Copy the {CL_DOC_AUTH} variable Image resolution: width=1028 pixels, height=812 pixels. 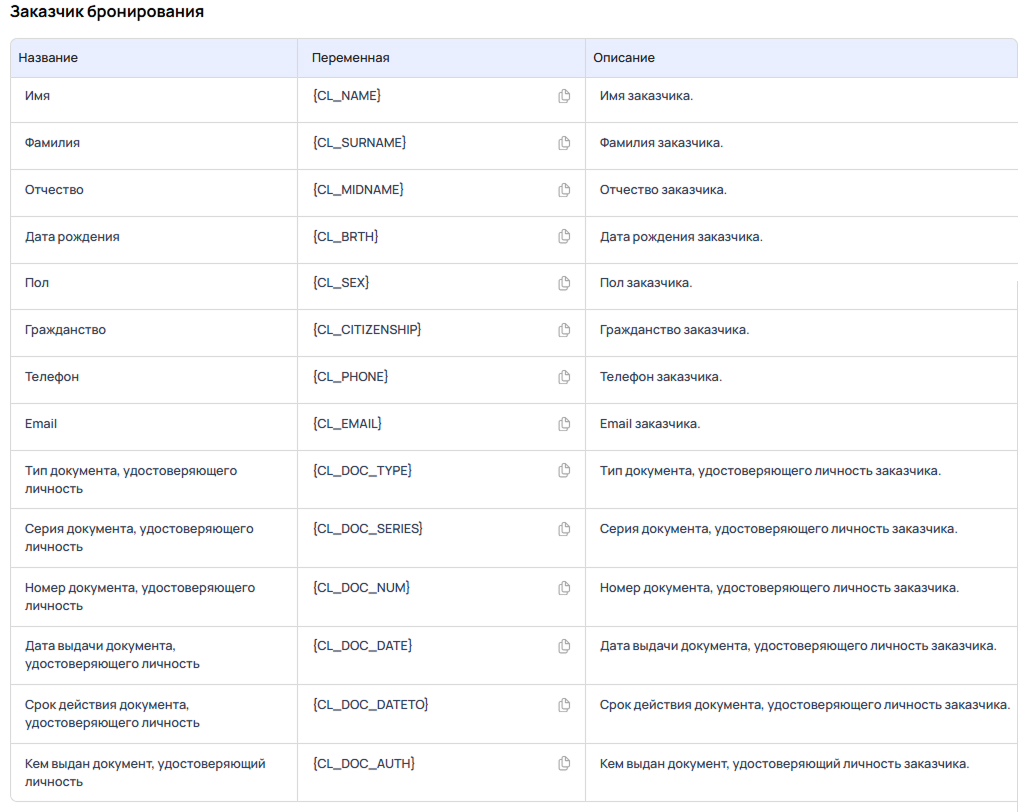[564, 764]
